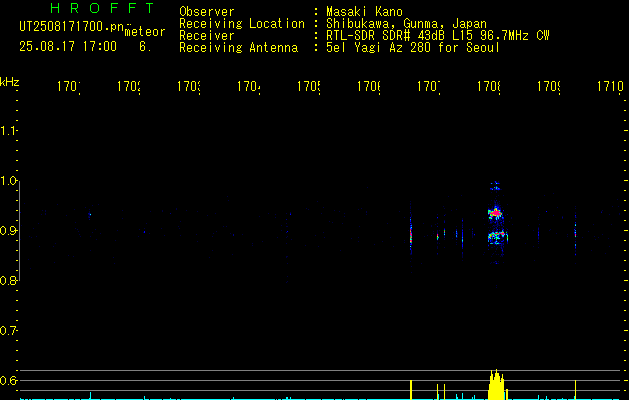Select the file name UT2508171700.pn

click(x=72, y=27)
